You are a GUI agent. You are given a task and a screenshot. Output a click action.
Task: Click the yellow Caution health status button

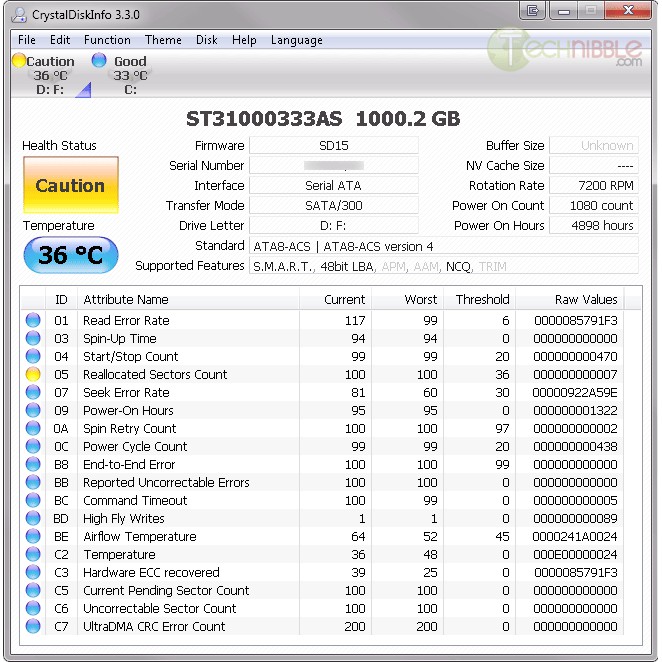pyautogui.click(x=70, y=185)
